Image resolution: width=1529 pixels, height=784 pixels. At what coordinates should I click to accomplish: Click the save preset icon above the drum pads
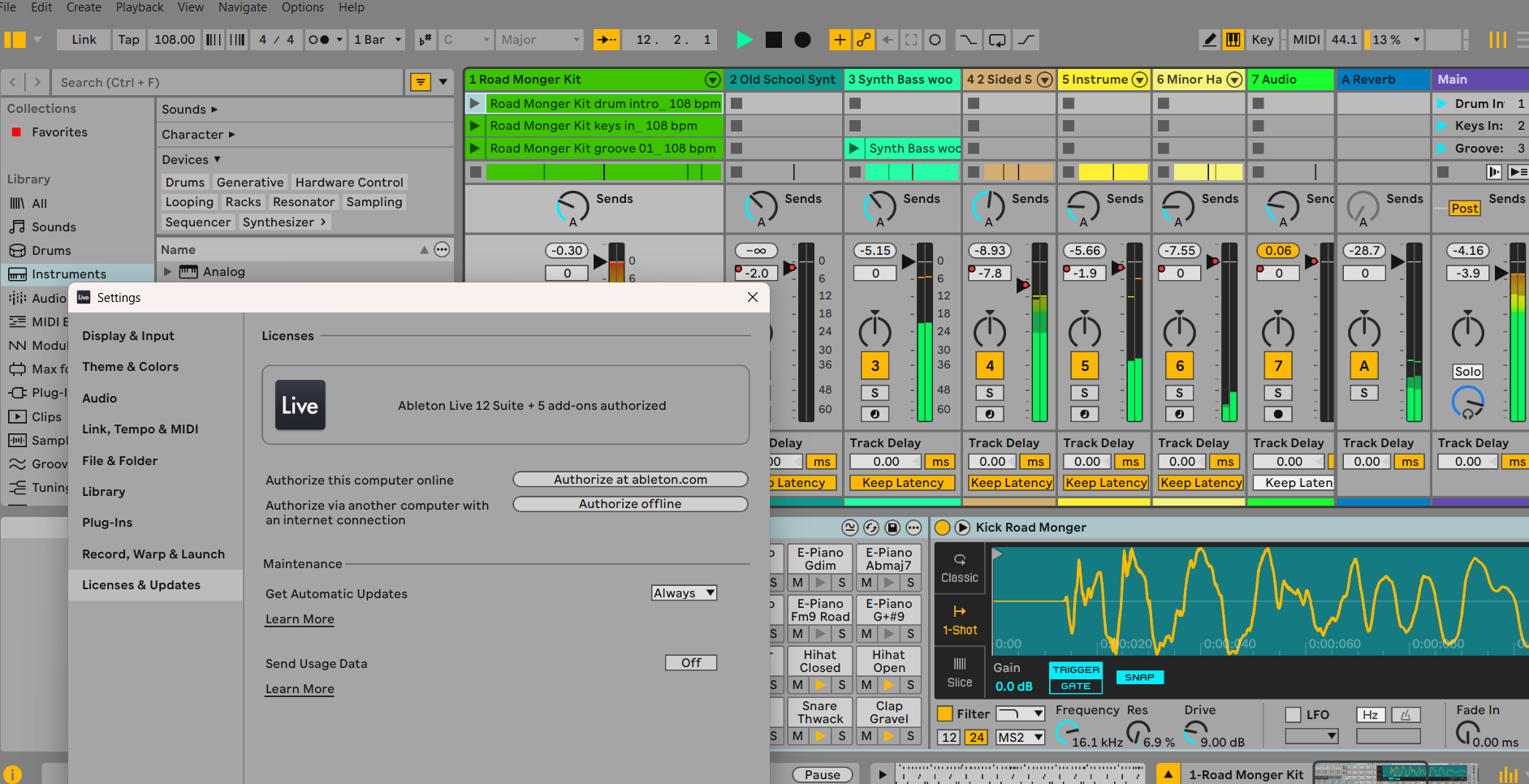click(892, 528)
